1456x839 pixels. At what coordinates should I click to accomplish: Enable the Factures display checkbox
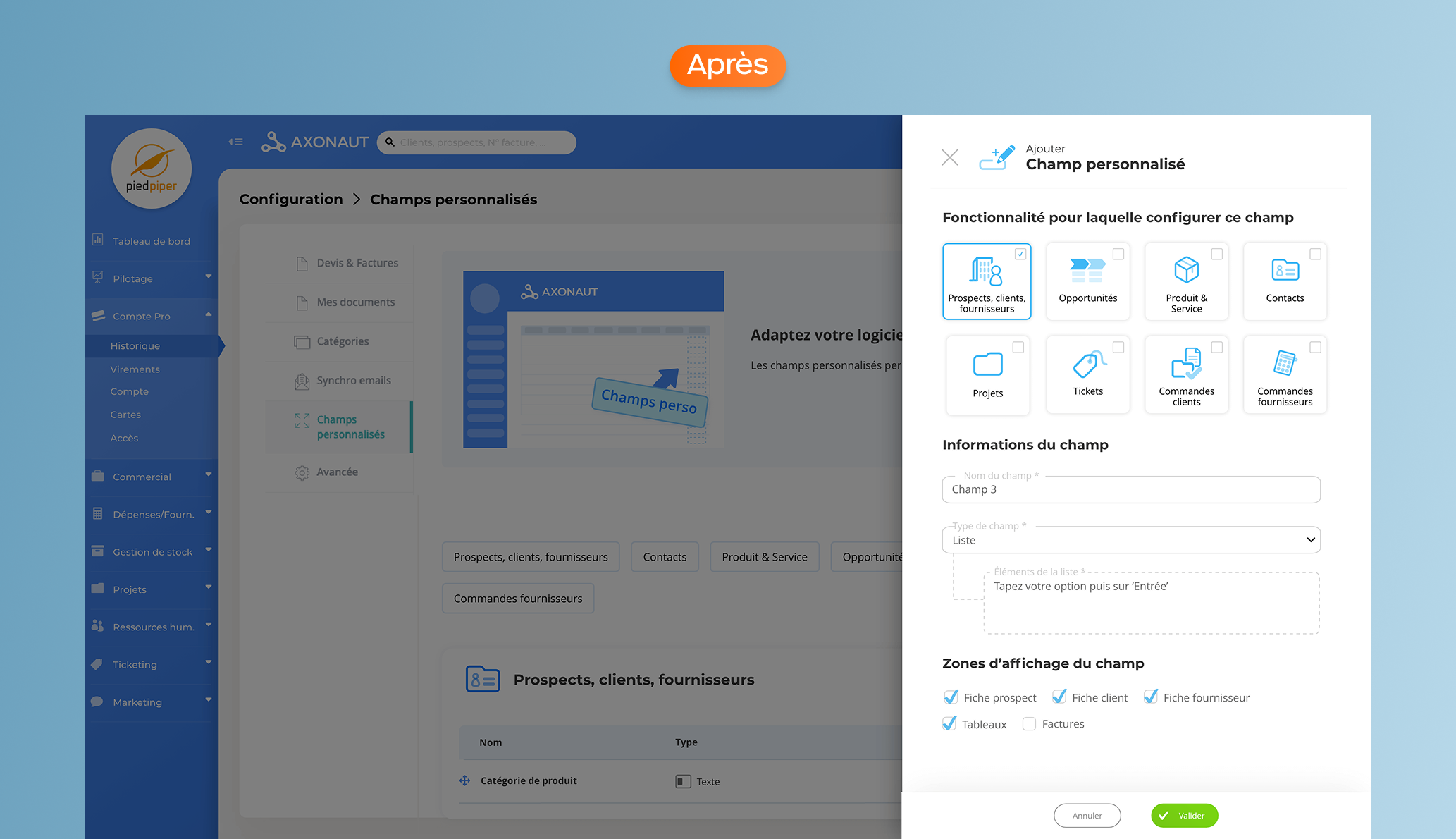click(x=1029, y=724)
